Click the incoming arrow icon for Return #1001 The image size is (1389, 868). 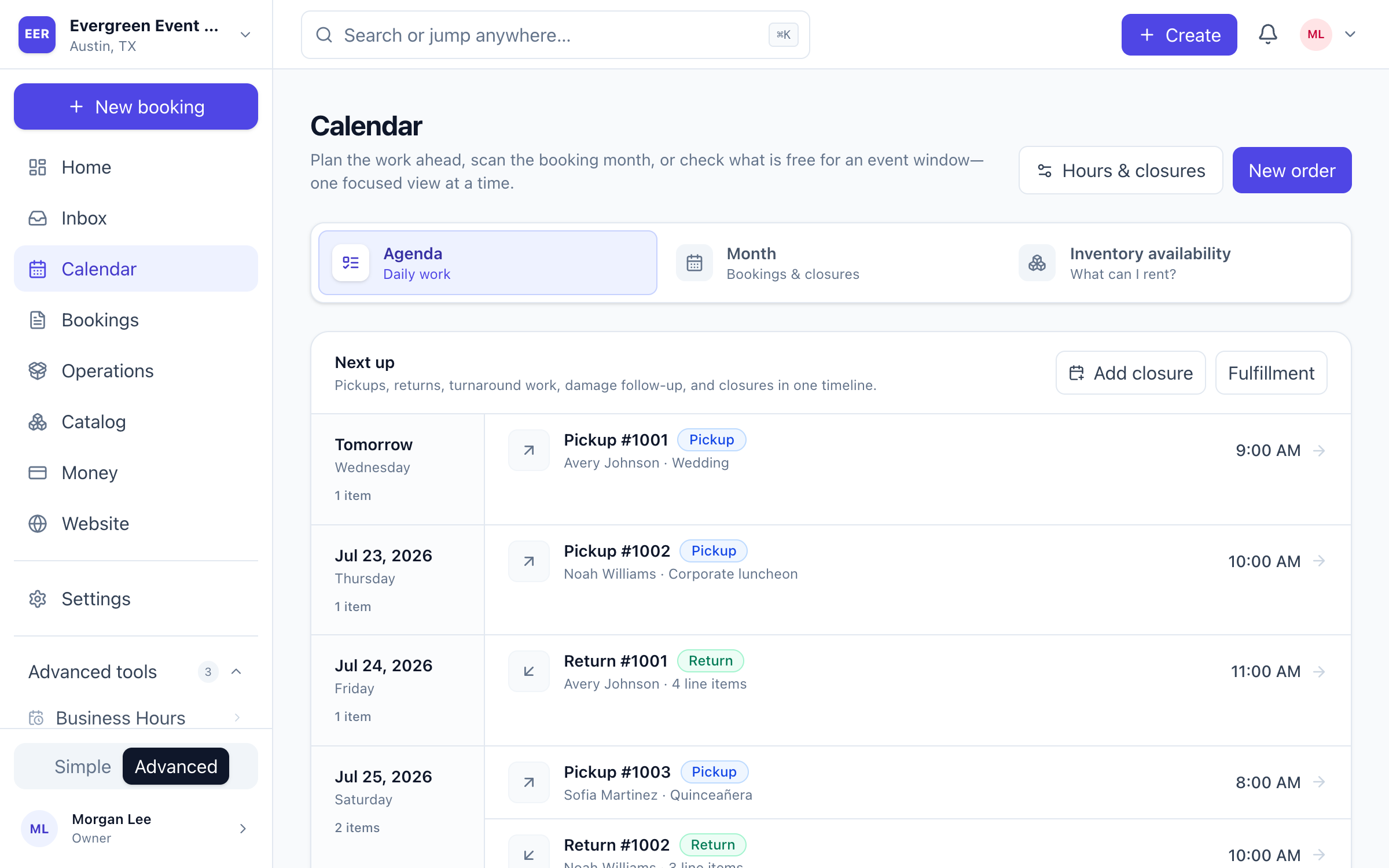[529, 671]
